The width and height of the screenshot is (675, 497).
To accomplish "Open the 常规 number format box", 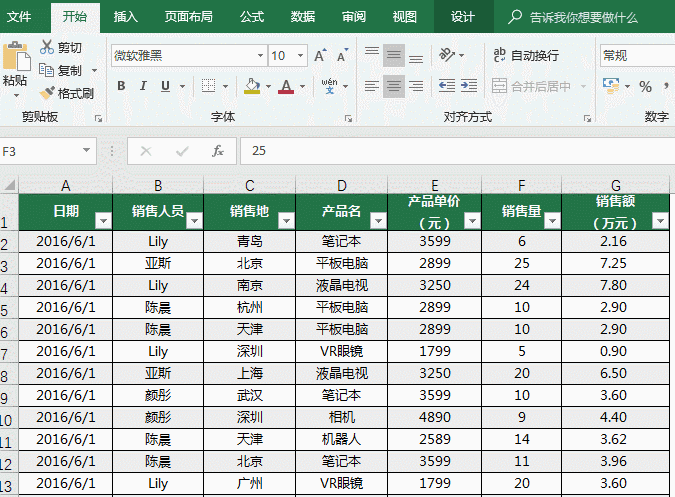I will (x=638, y=56).
